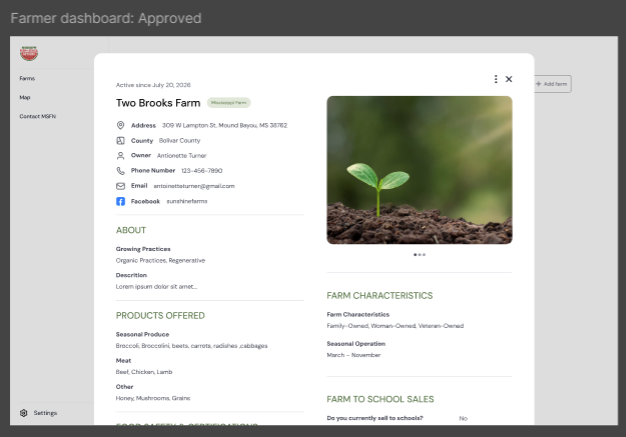Click the PRODUCTS OFFERED heading
Image resolution: width=626 pixels, height=437 pixels.
(x=160, y=316)
